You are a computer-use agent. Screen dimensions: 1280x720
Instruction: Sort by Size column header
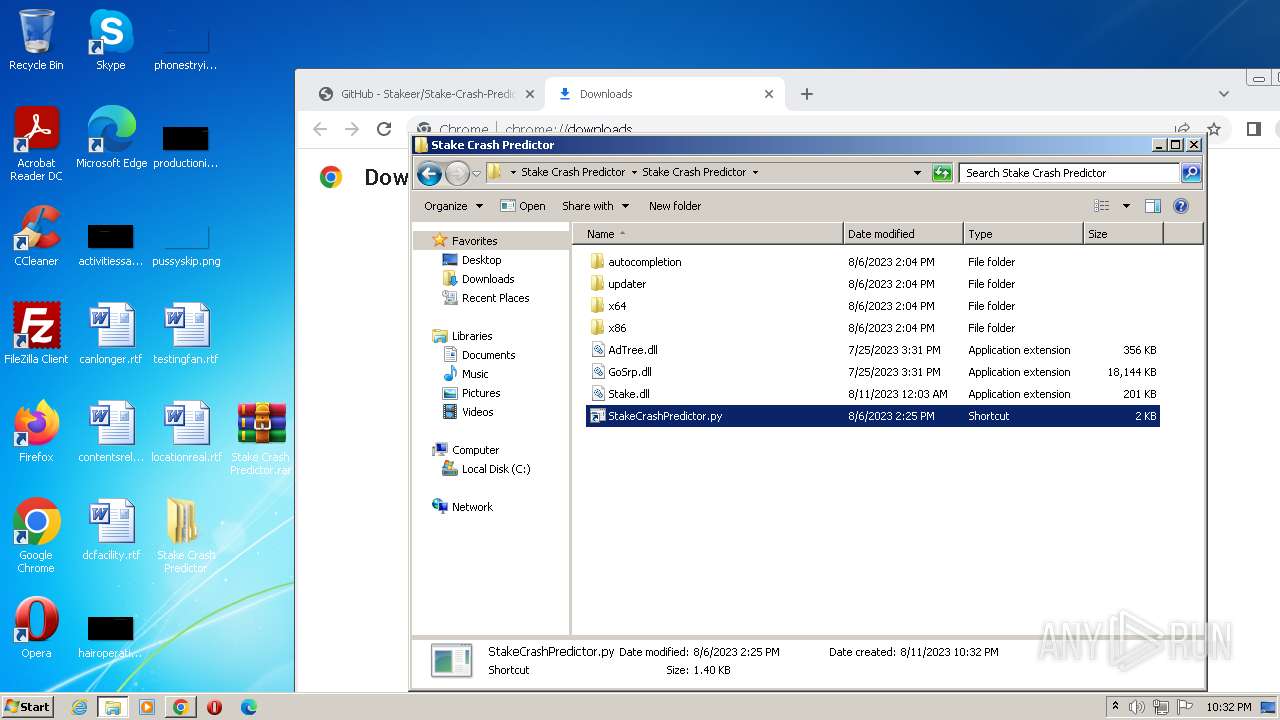point(1124,234)
